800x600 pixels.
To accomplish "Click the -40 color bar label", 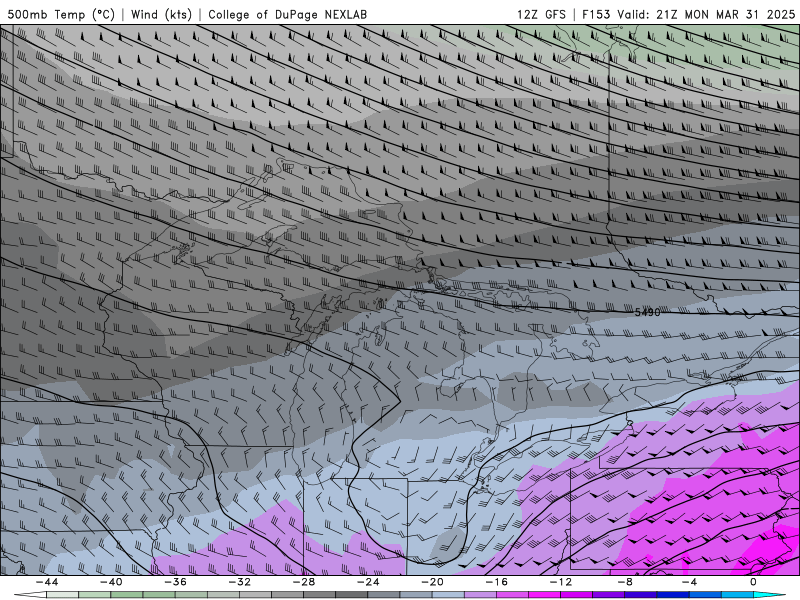I will (111, 582).
